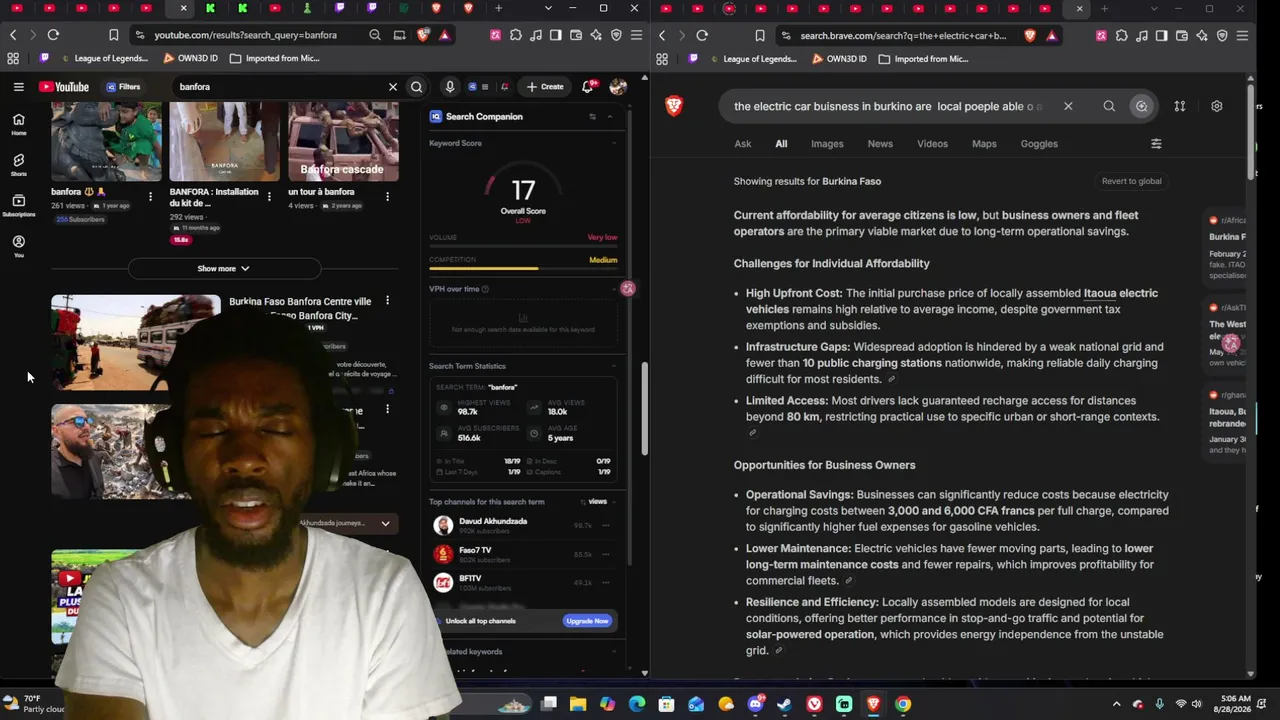Switch to the News tab in Brave Search
Image resolution: width=1280 pixels, height=720 pixels.
click(880, 144)
